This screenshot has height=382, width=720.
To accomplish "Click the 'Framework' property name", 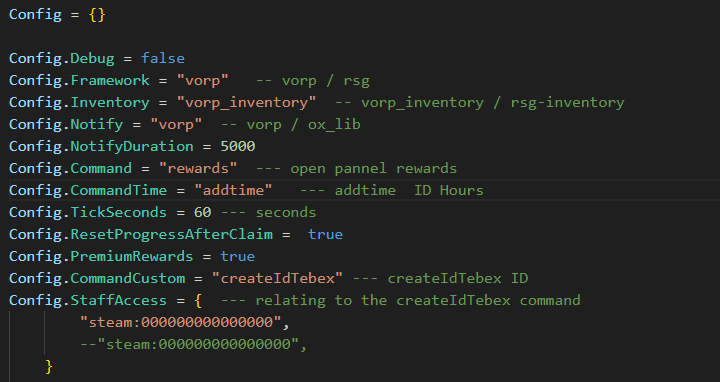I will [x=110, y=80].
